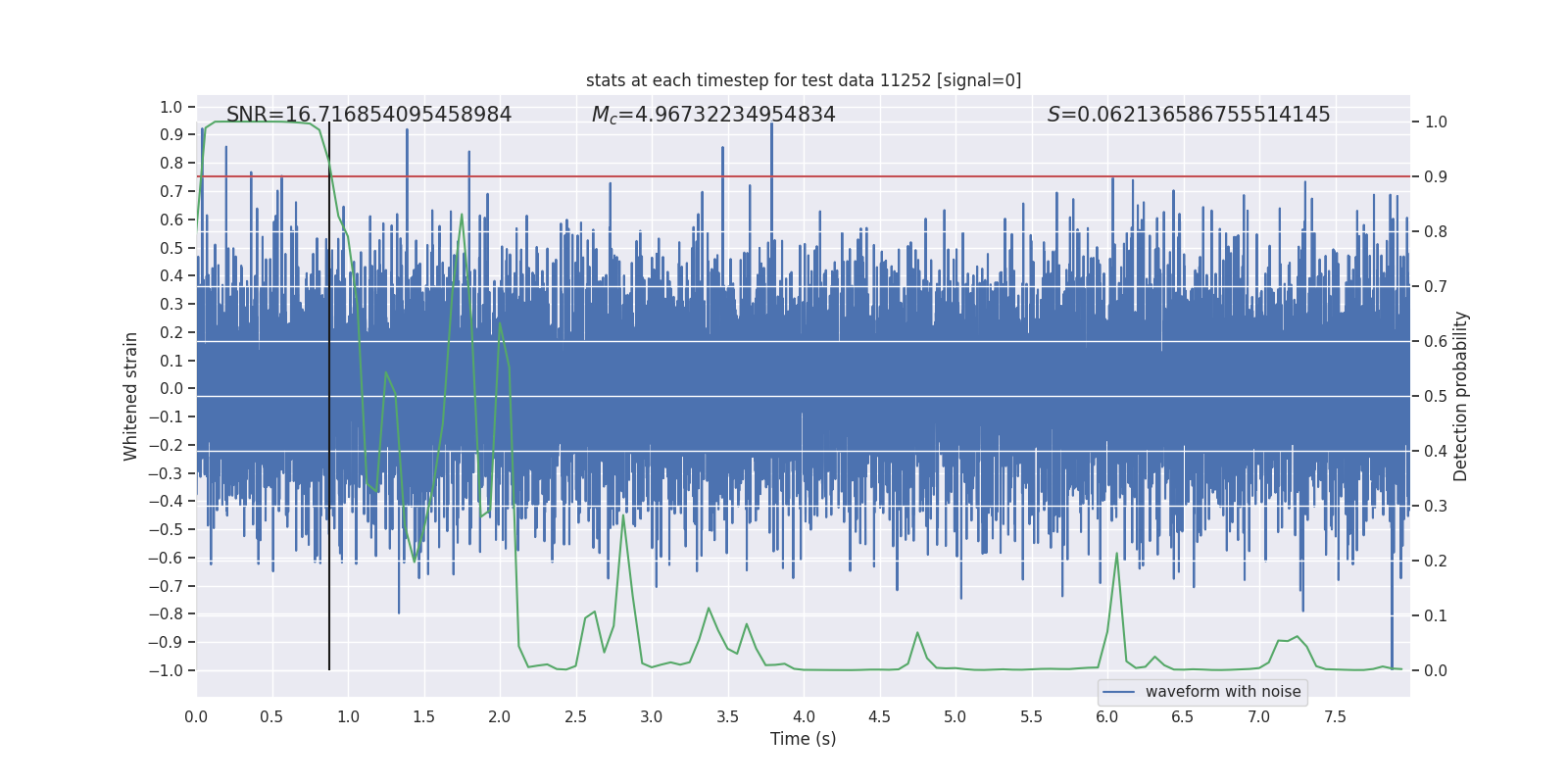Click the x-axis tick label 7.5

(1335, 717)
